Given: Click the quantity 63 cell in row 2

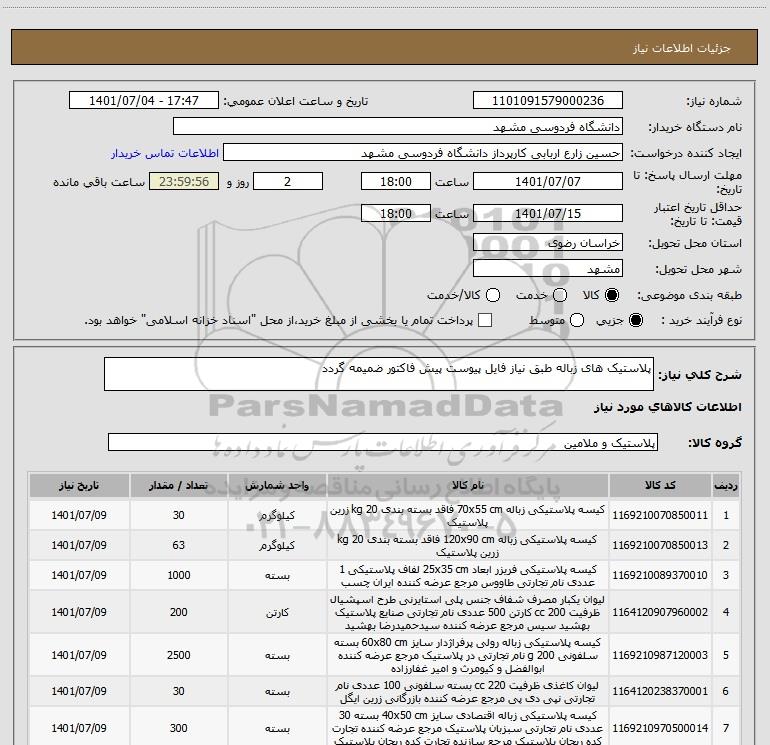Looking at the screenshot, I should (x=179, y=545).
